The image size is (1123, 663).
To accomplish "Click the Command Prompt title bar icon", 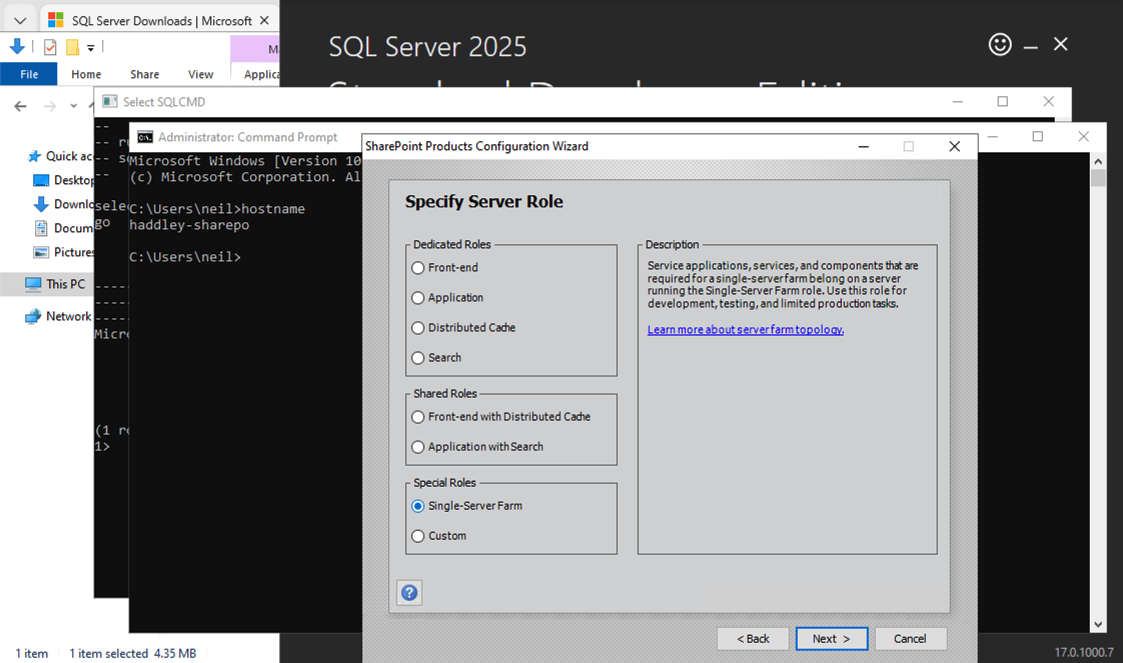I will (145, 137).
